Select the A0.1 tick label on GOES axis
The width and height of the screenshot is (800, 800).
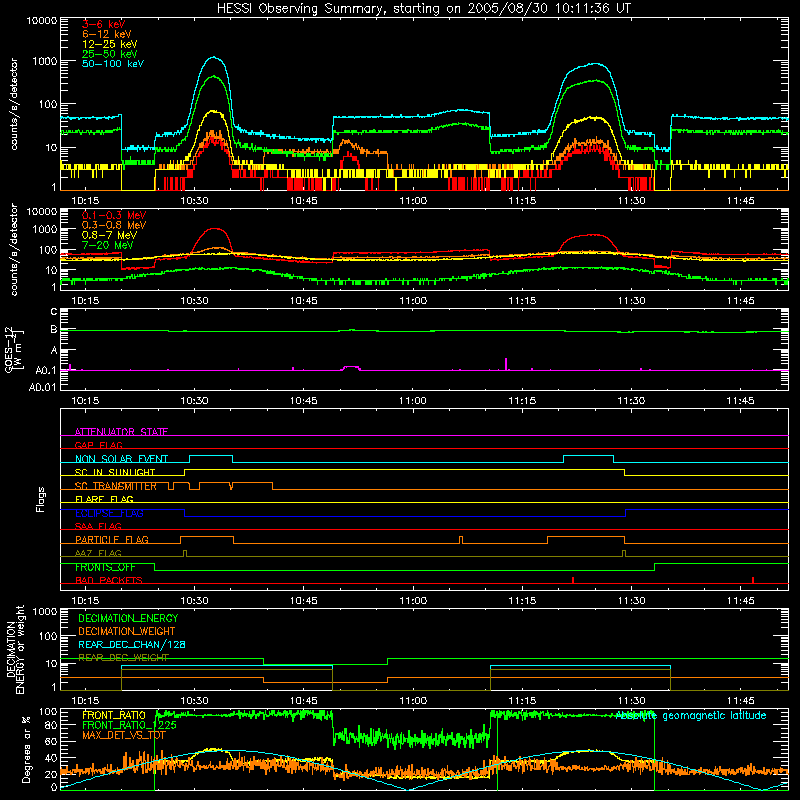click(x=45, y=370)
